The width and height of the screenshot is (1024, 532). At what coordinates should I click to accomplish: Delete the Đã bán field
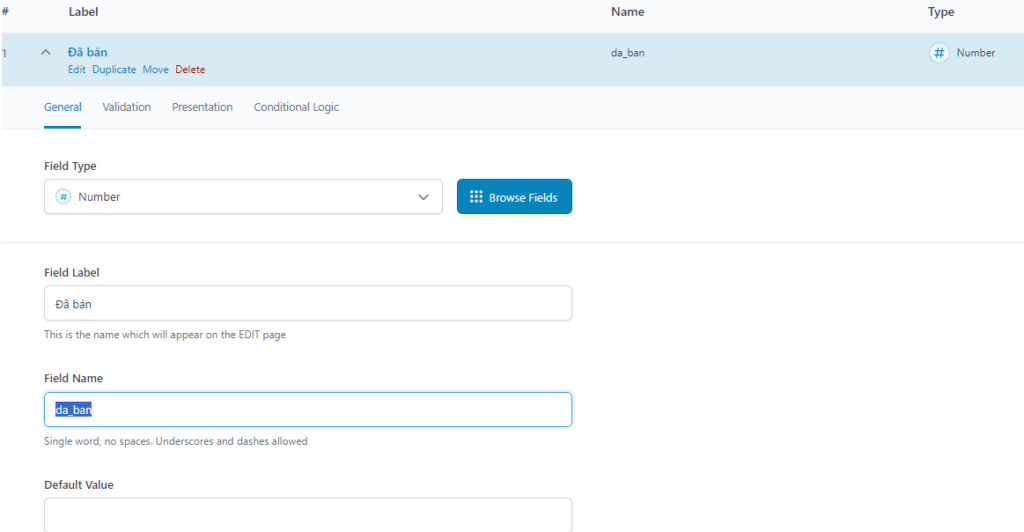[190, 70]
